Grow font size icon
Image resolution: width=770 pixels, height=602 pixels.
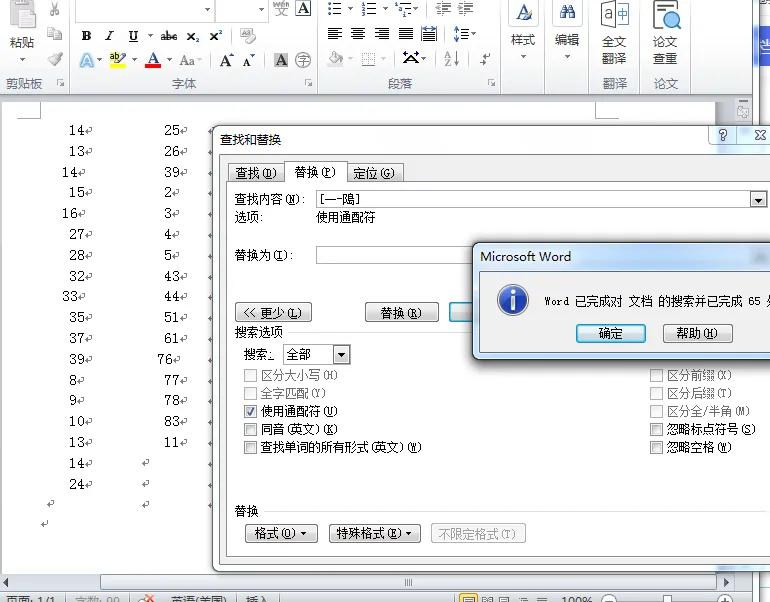(226, 60)
